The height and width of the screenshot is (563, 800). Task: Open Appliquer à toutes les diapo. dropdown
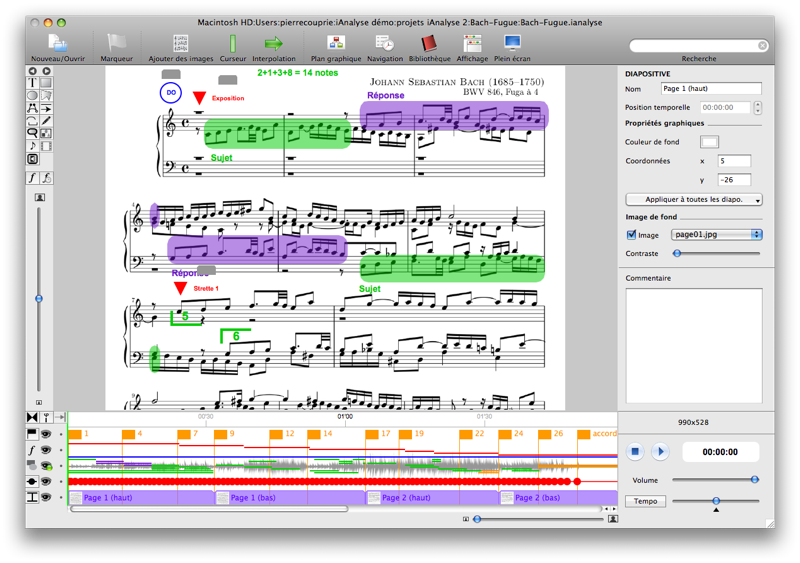click(x=694, y=200)
